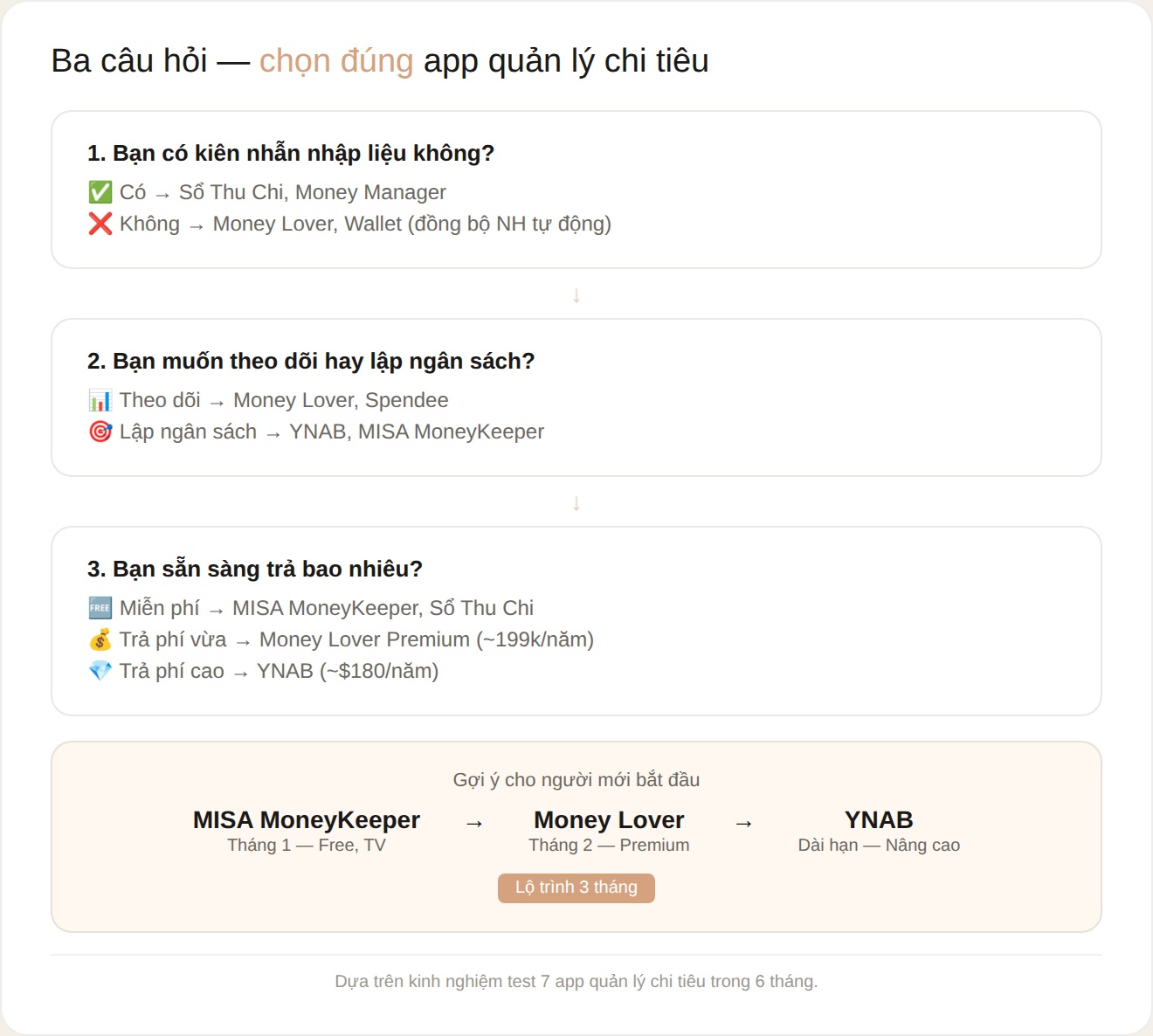Select the target icon beside "Lập ngân sách"
The width and height of the screenshot is (1153, 1036).
click(100, 432)
